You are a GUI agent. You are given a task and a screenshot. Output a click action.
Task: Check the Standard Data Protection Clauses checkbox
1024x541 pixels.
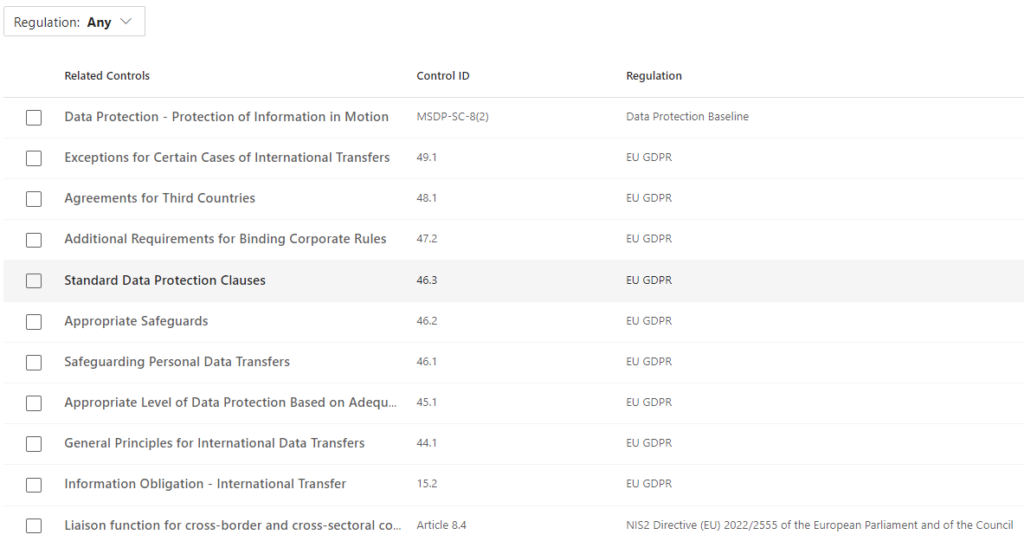[x=34, y=281]
